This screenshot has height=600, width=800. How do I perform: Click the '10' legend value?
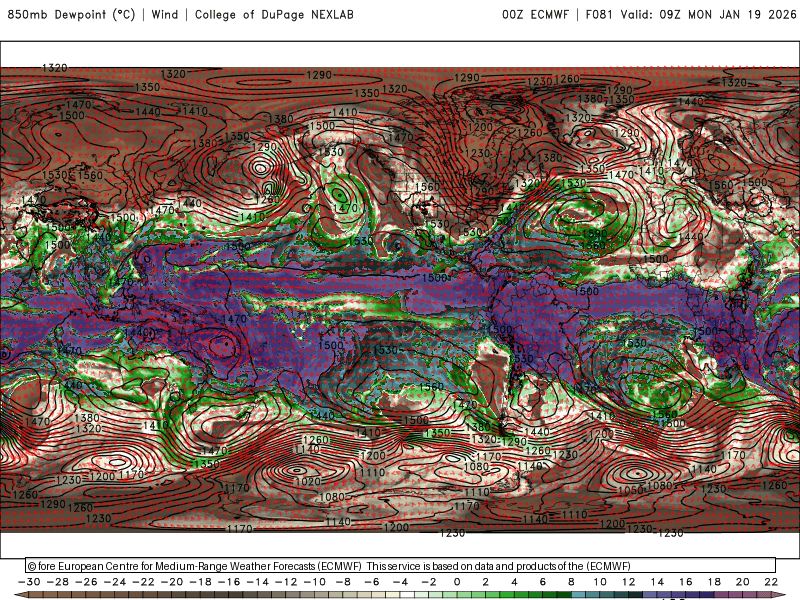[600, 582]
